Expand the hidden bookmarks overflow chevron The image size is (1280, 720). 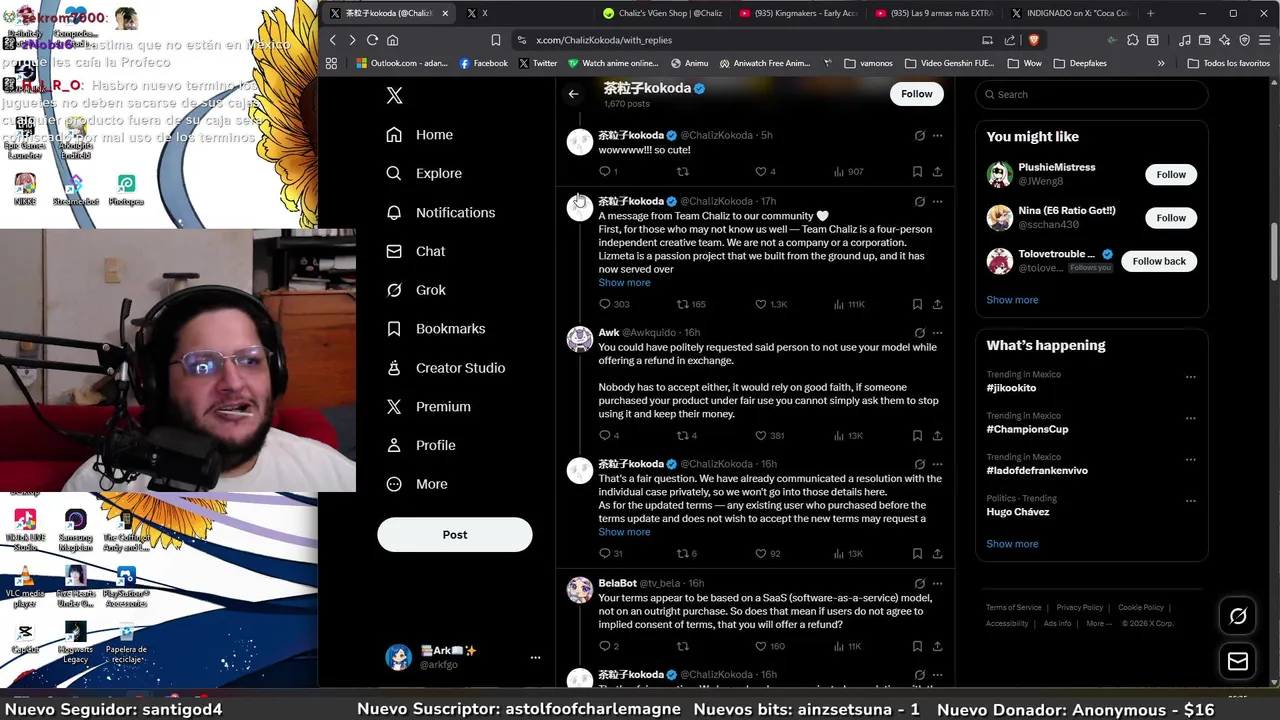(x=1161, y=63)
